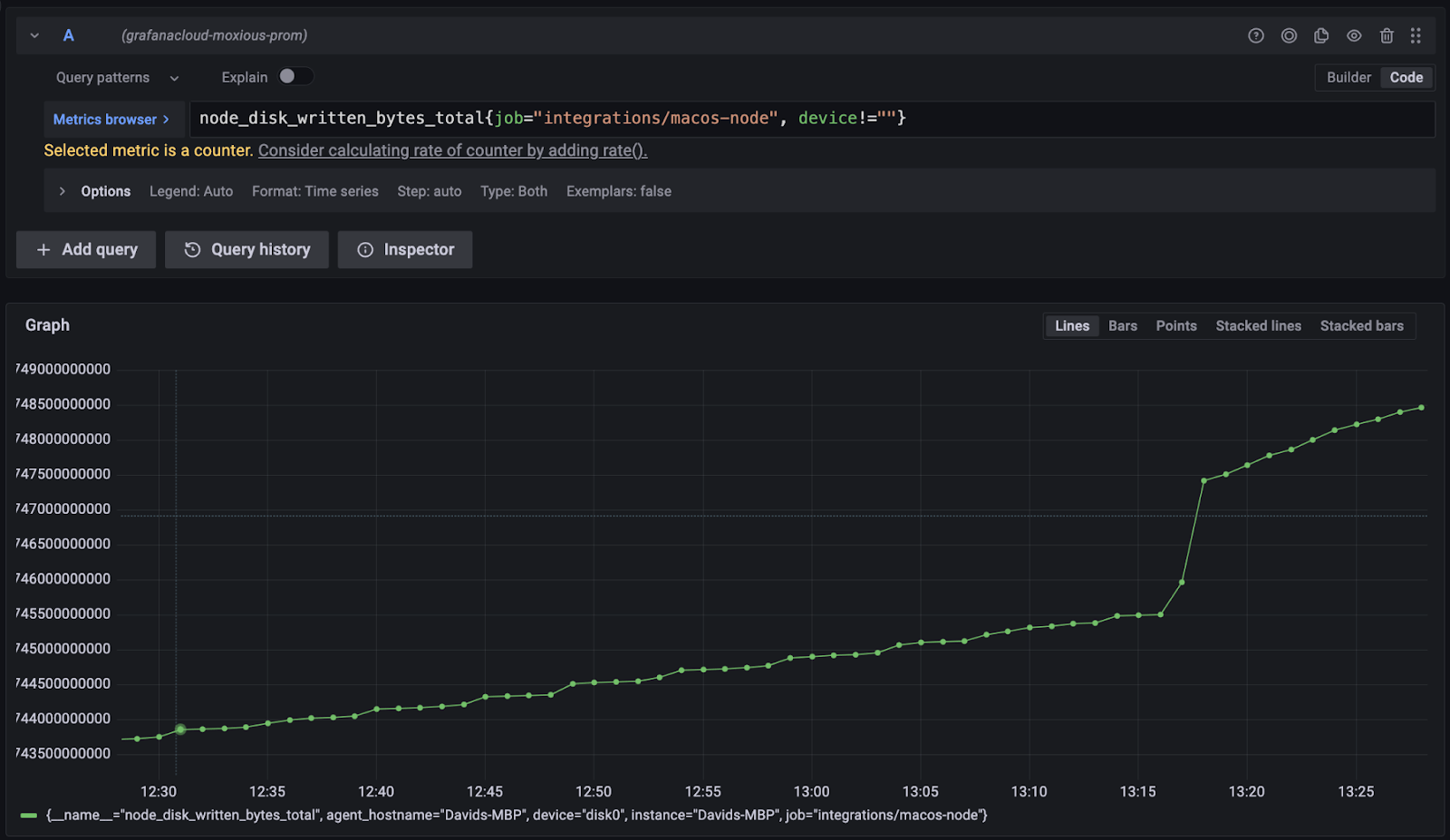Open Metrics browser
This screenshot has height=840, width=1450.
(109, 119)
